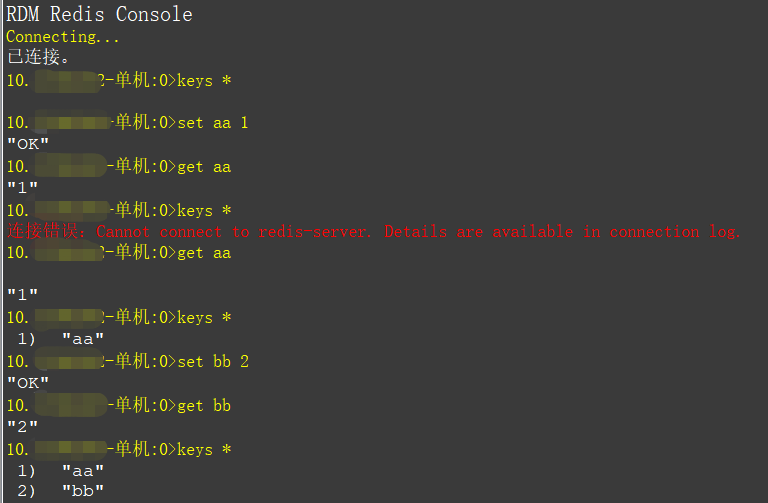Click the "set aa 1" command line
The width and height of the screenshot is (768, 503).
[x=127, y=122]
